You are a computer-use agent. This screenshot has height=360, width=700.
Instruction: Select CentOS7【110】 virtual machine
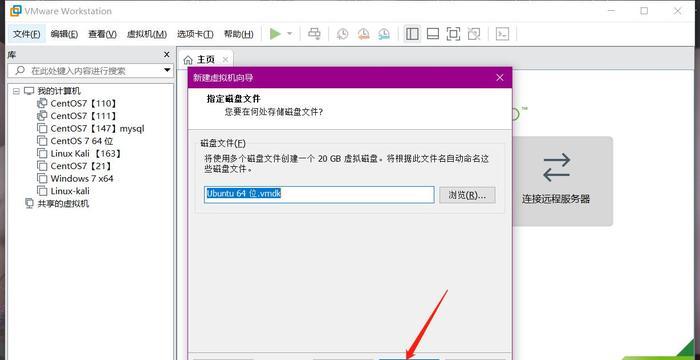tap(83, 103)
